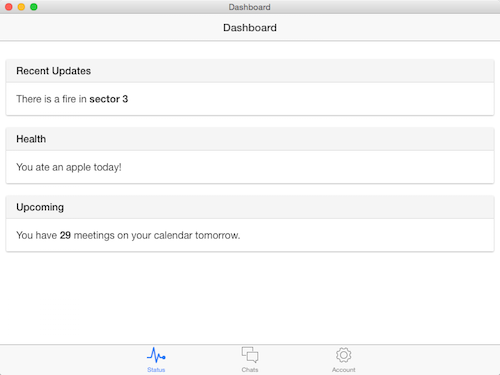Close the window with red button

pyautogui.click(x=9, y=7)
